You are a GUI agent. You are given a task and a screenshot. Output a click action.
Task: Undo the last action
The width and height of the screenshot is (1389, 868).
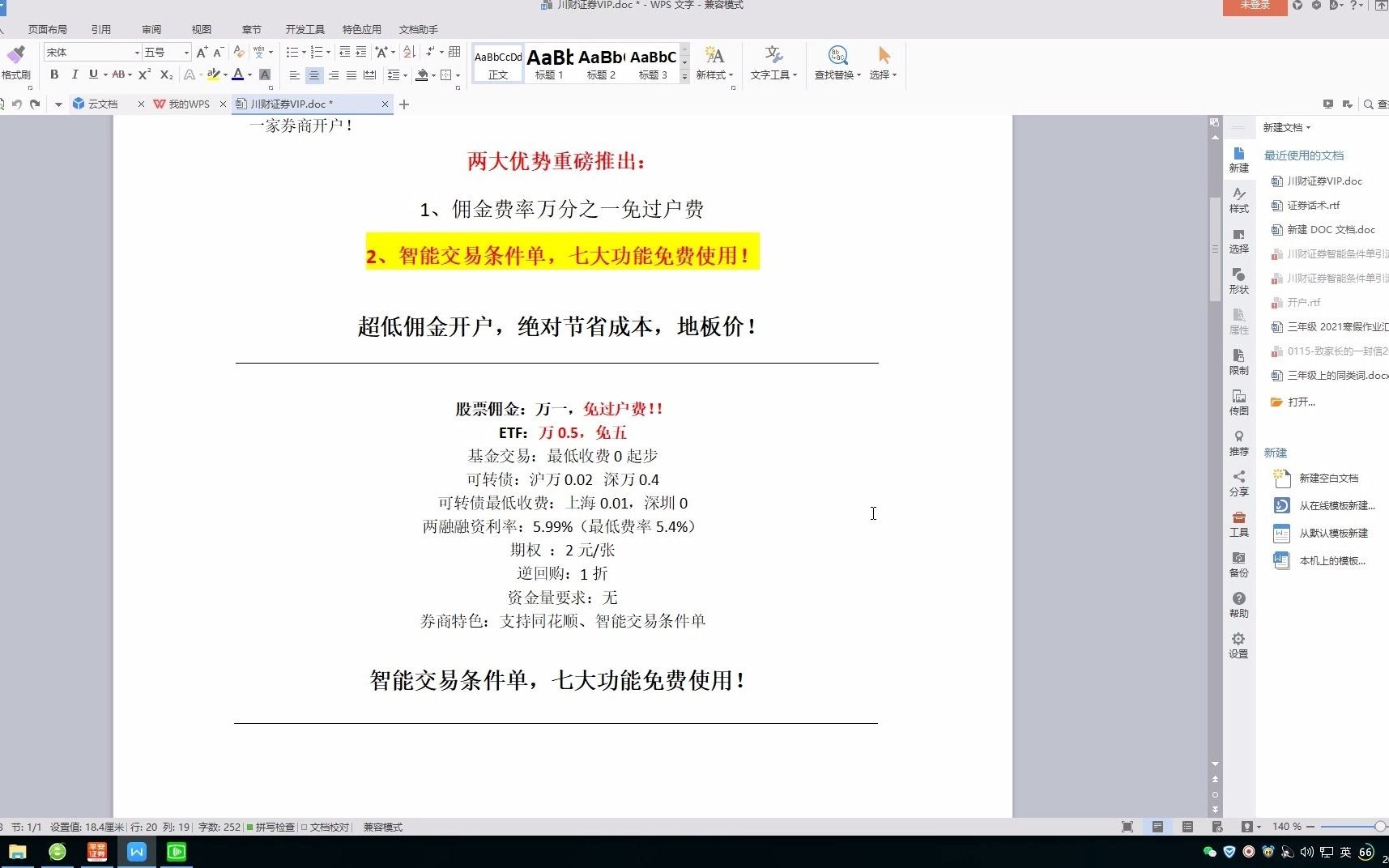click(17, 104)
